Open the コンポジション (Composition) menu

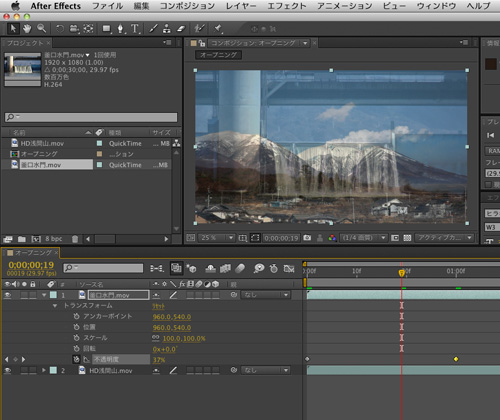click(x=187, y=6)
